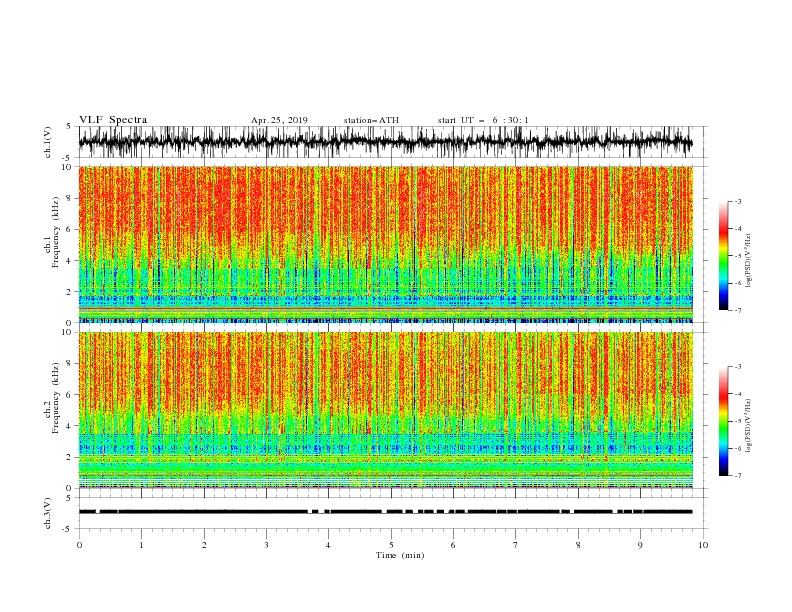Click the "8" frequency tick of ch.1 spectrogram
Screen dimensions: 792x612
click(x=69, y=198)
